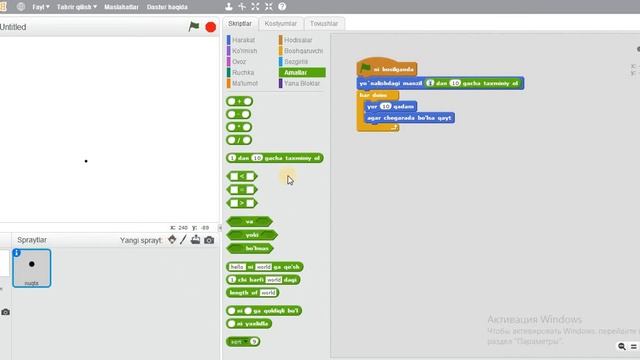Open block help question mark tool

tap(282, 6)
